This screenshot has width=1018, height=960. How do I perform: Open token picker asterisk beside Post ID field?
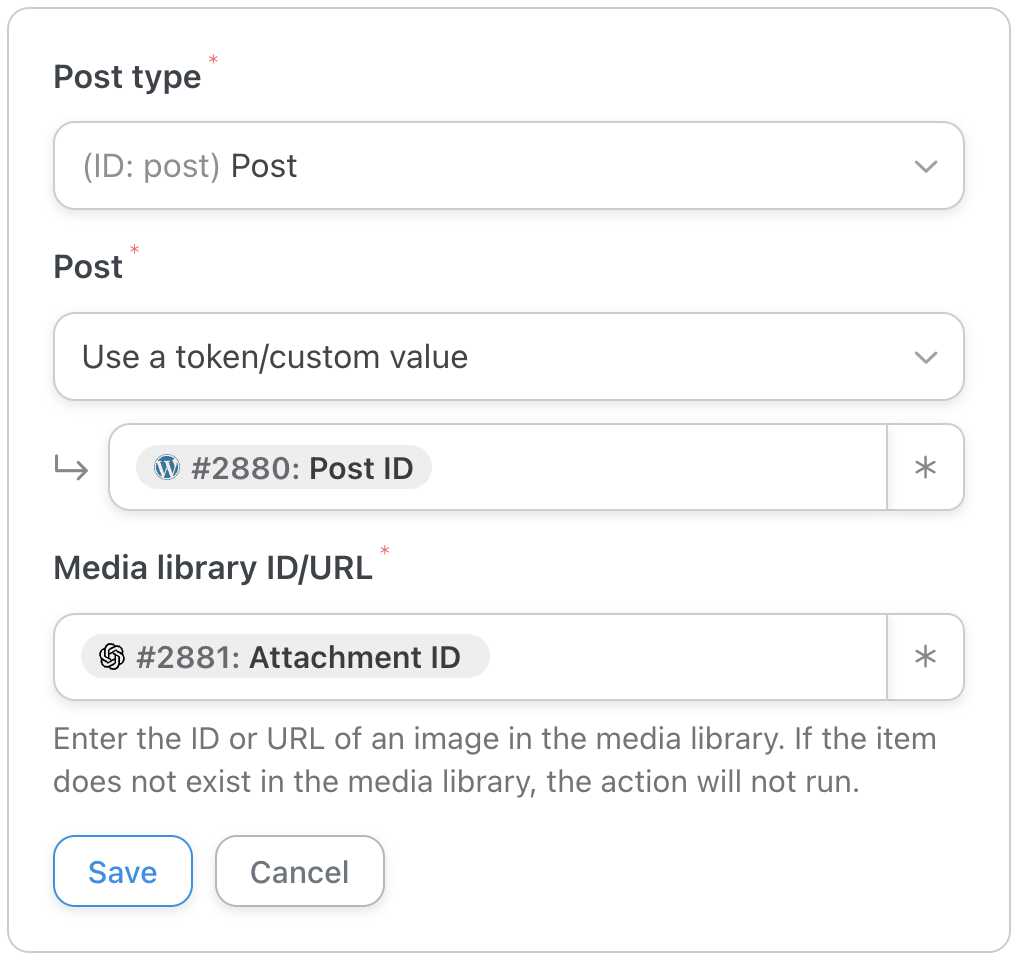(x=925, y=467)
